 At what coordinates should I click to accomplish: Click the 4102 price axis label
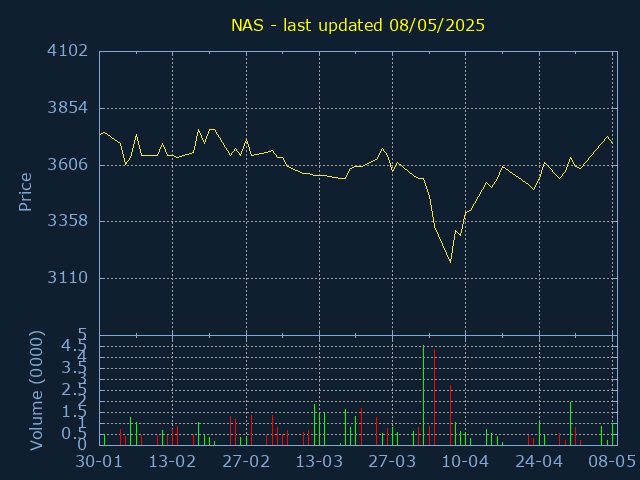pos(68,51)
